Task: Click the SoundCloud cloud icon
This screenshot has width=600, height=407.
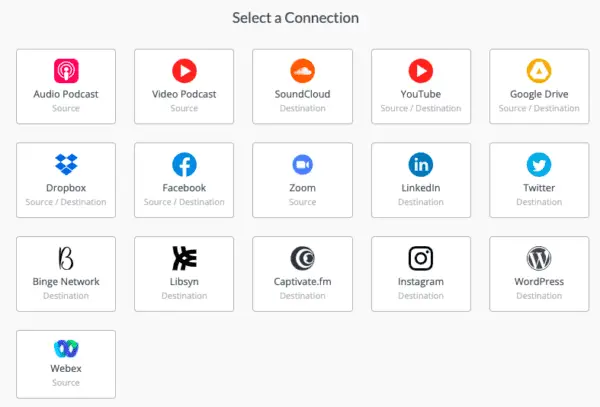Action: [302, 71]
